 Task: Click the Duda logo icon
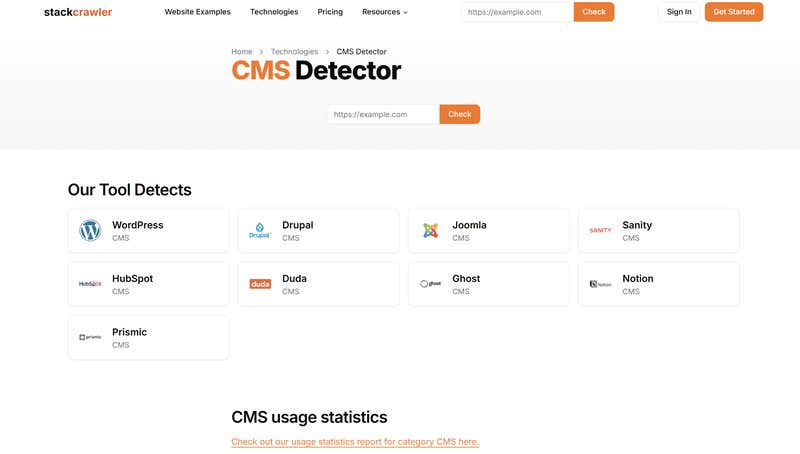pos(260,284)
